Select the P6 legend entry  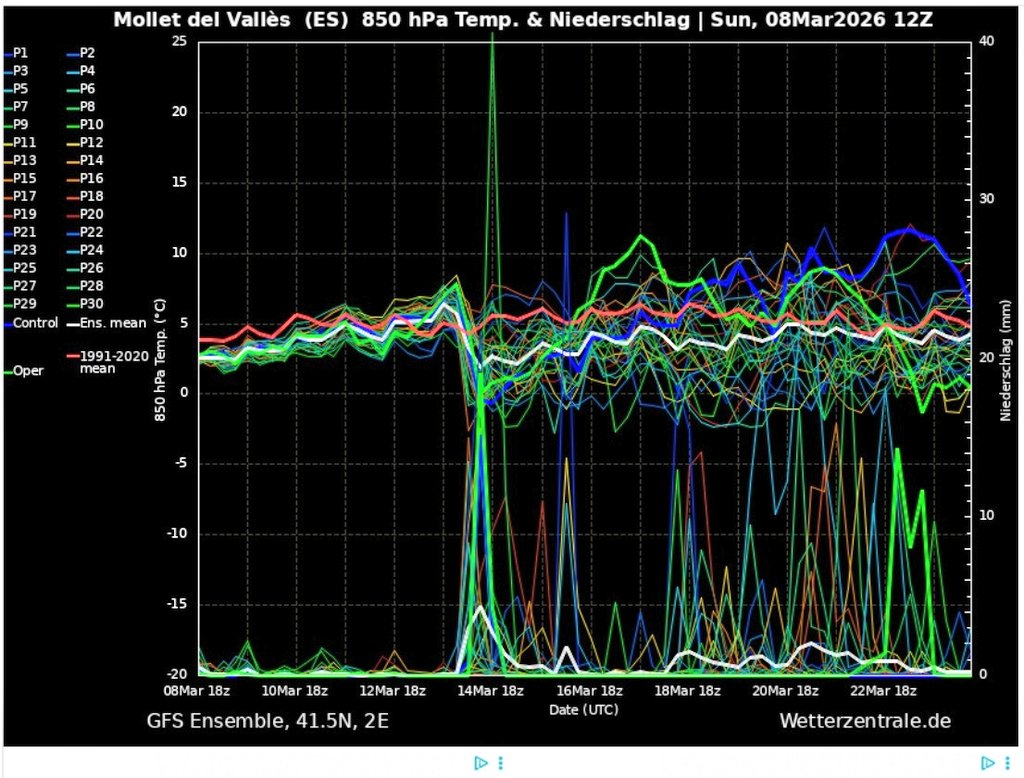tap(81, 89)
